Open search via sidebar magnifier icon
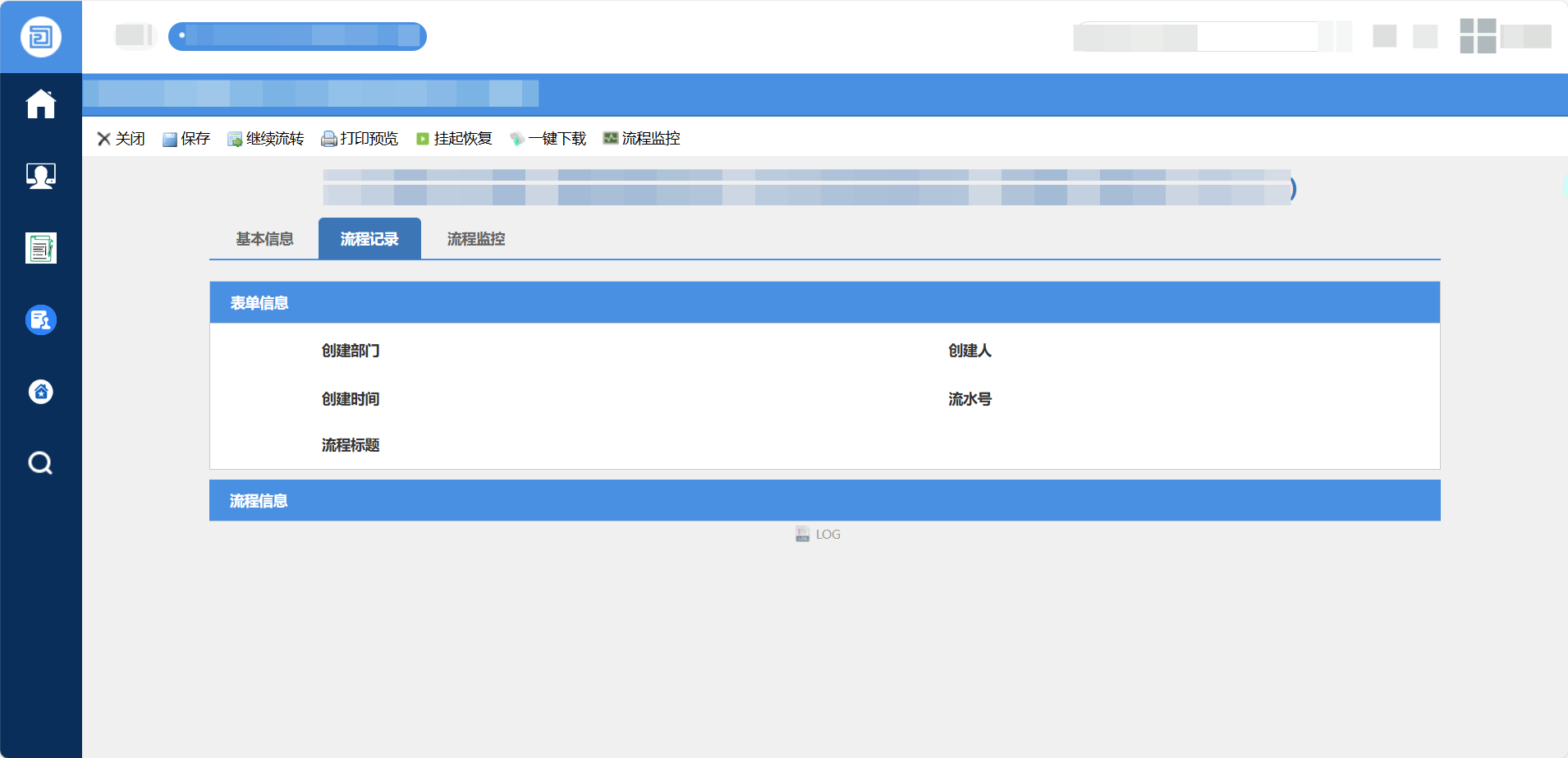The width and height of the screenshot is (1568, 758). [41, 463]
